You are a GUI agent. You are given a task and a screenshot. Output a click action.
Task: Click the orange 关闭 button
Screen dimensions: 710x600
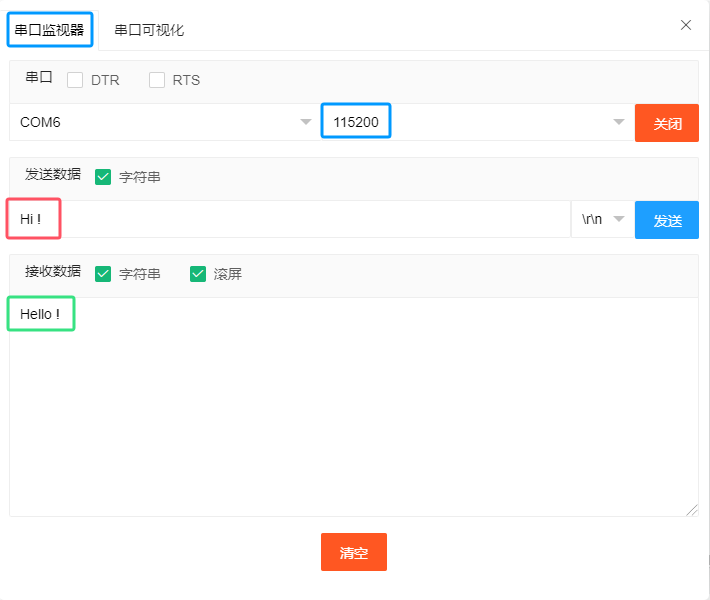667,123
